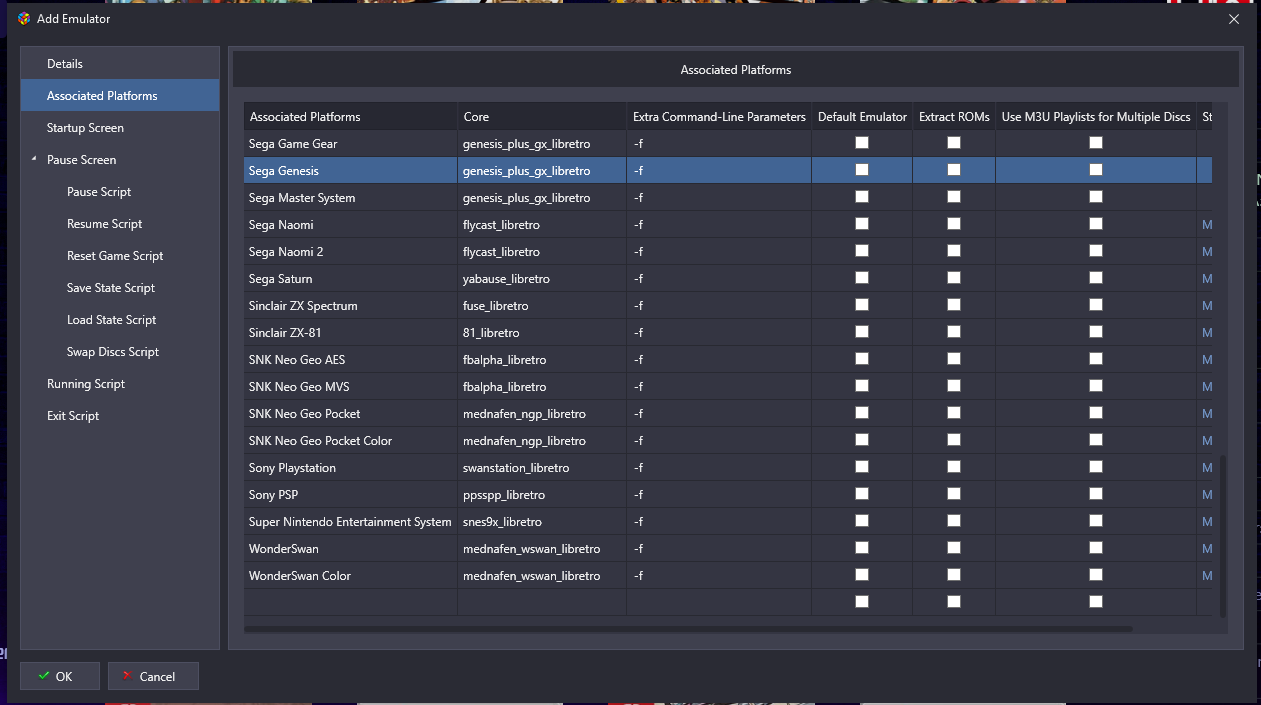The height and width of the screenshot is (705, 1261).
Task: Click Default Emulator column header
Action: [x=862, y=116]
